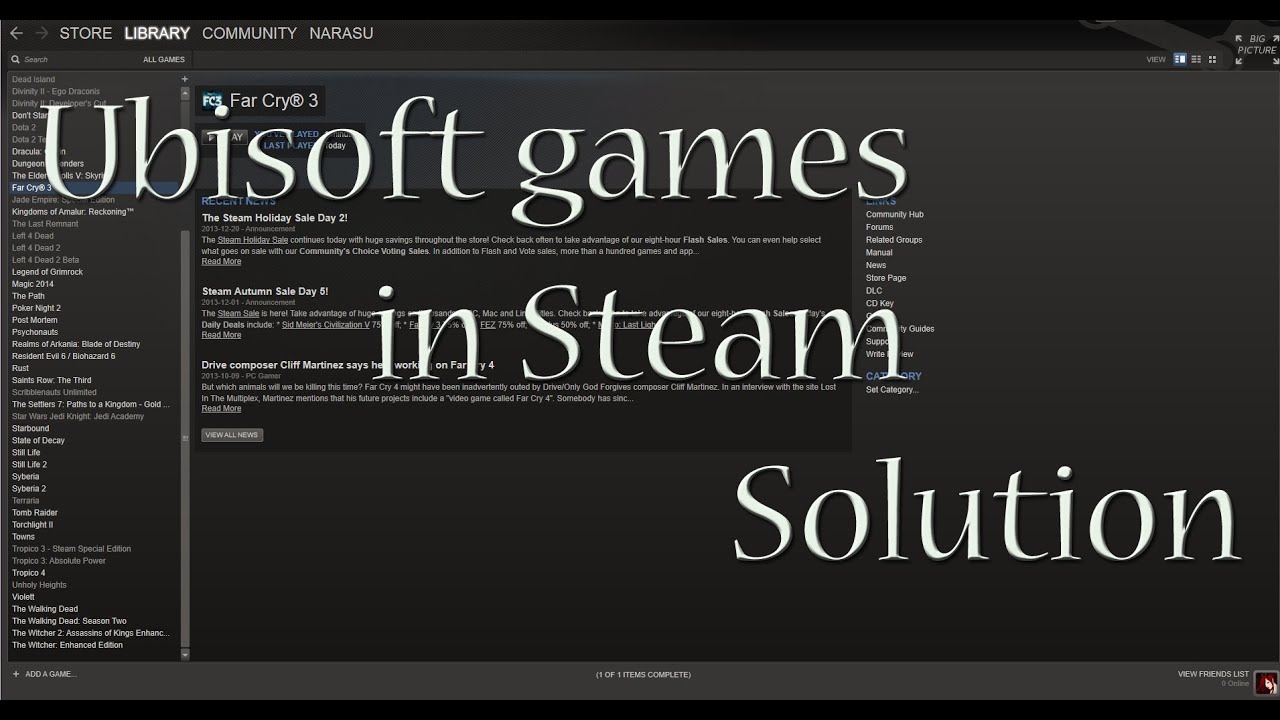Switch to grid view icon

click(1212, 59)
